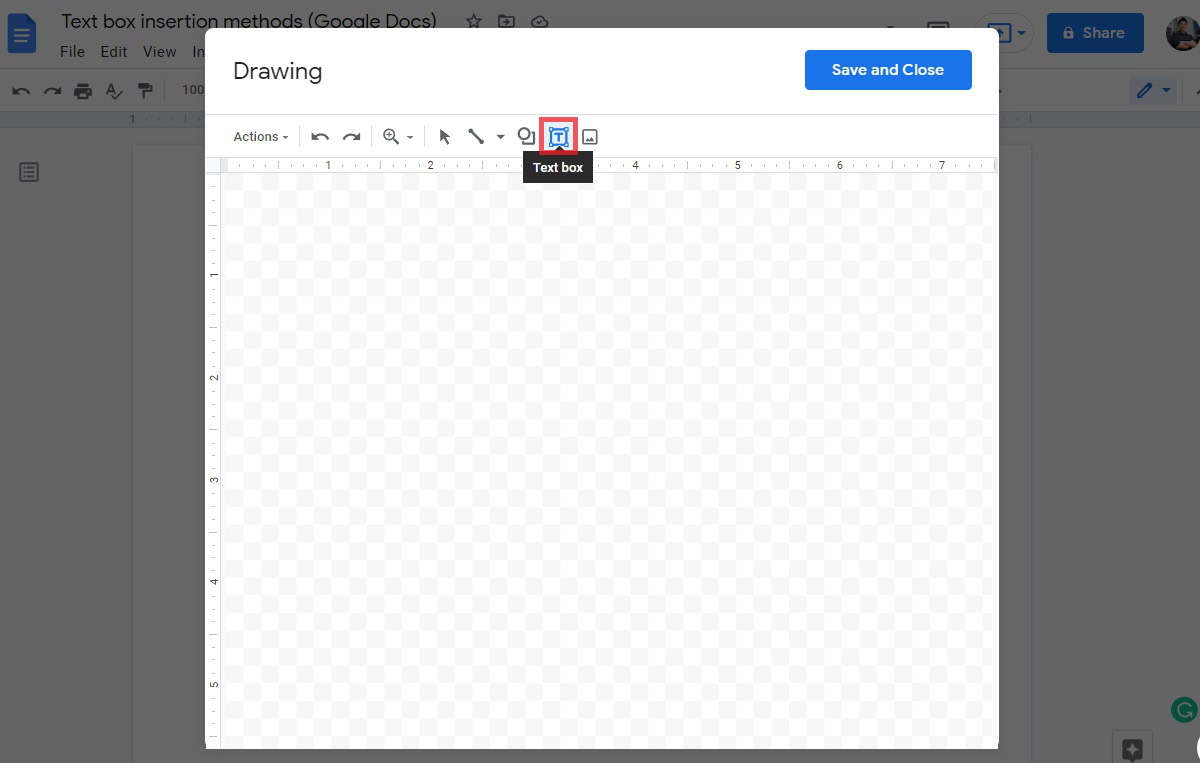Click the document outline icon
This screenshot has width=1200, height=763.
point(30,173)
